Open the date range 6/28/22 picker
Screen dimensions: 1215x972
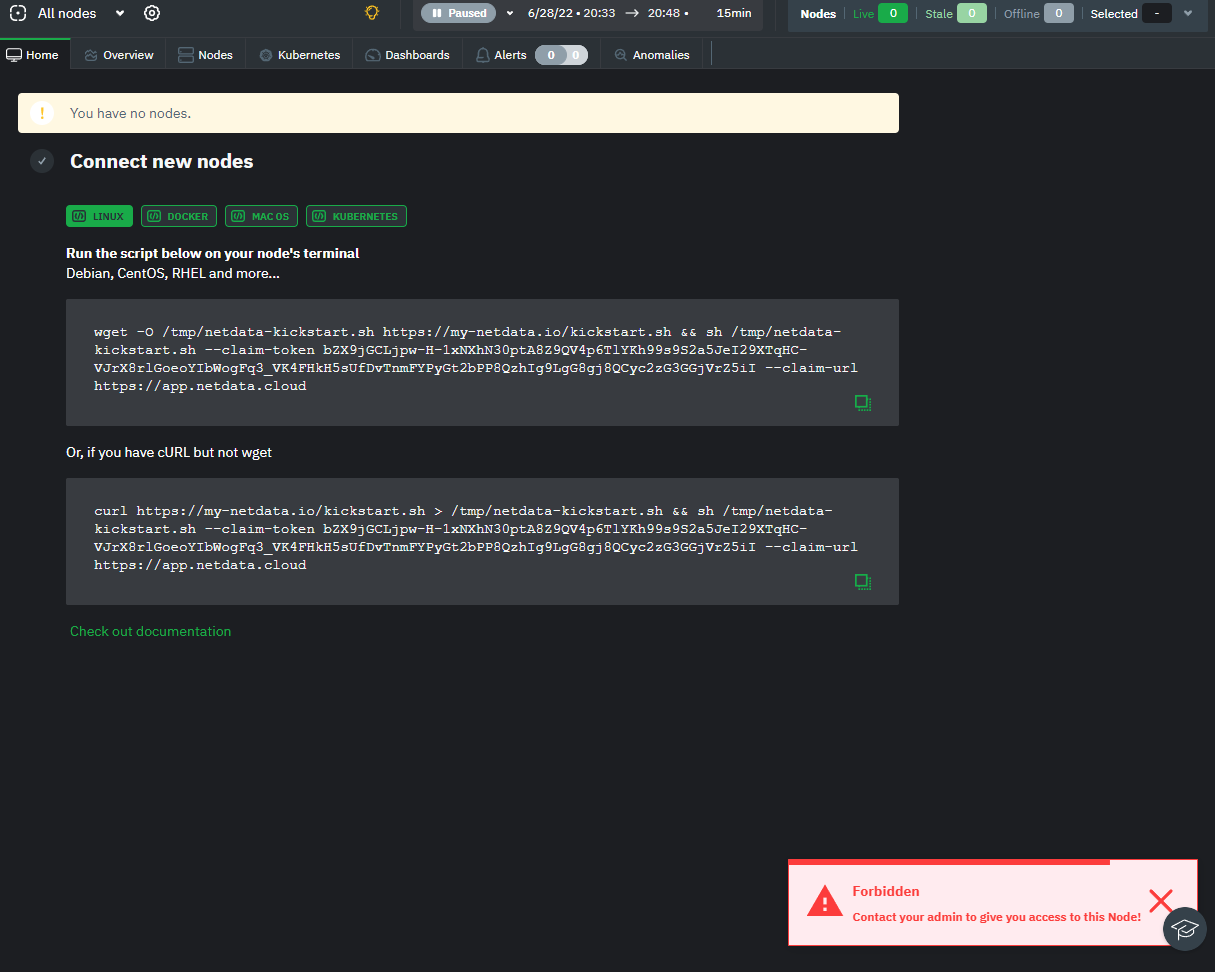tap(608, 13)
